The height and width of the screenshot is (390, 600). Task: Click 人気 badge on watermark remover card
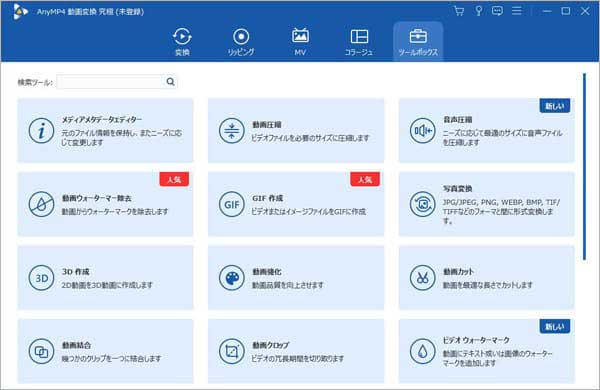174,179
